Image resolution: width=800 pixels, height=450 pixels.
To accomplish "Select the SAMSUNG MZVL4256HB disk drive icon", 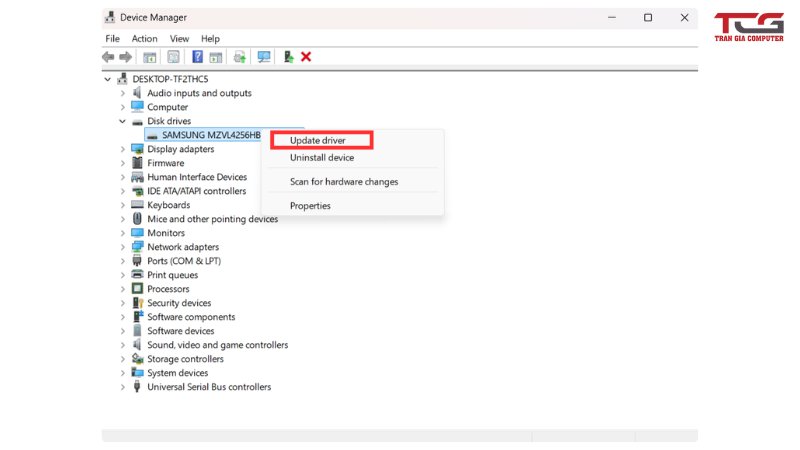I will pos(152,135).
